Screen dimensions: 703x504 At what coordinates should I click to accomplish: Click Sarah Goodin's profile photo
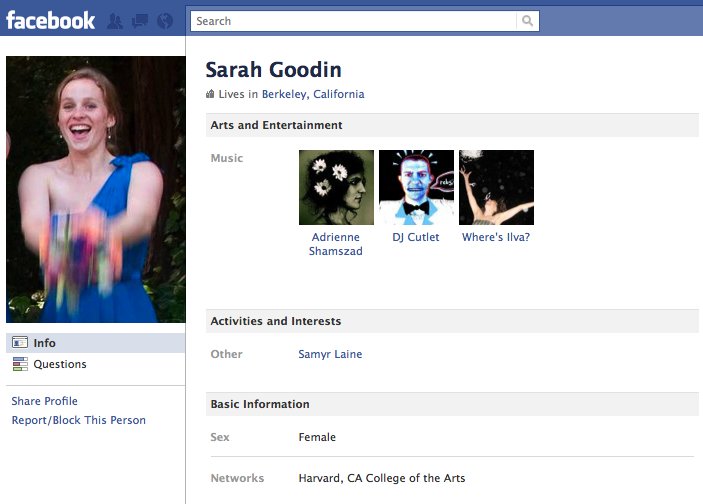pos(95,189)
